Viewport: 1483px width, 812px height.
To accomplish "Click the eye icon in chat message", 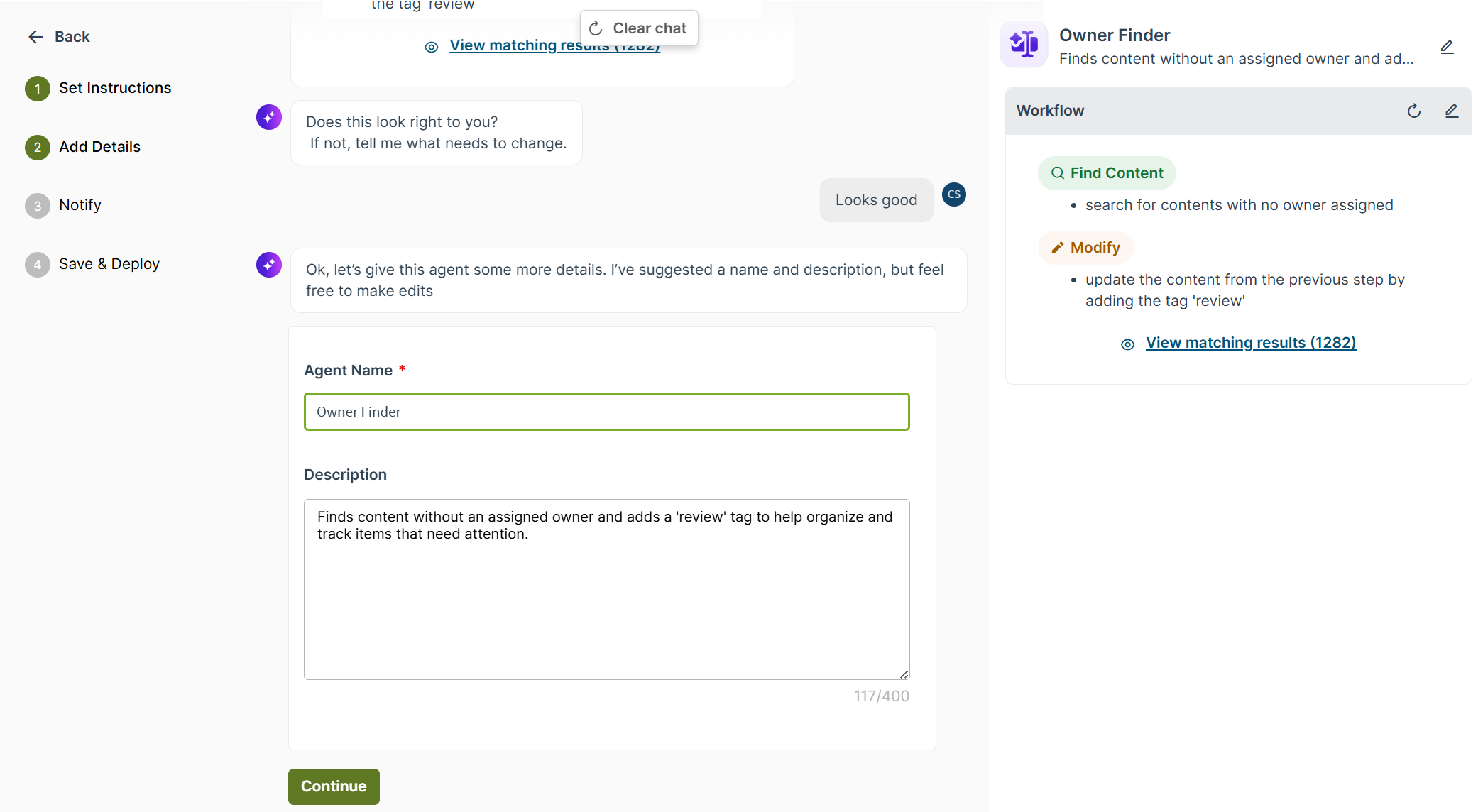I will 431,47.
